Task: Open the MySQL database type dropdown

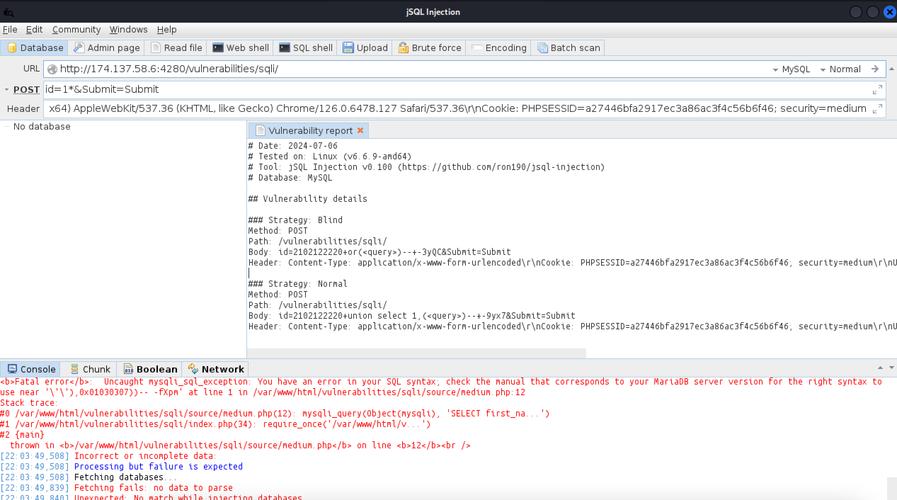Action: [795, 69]
